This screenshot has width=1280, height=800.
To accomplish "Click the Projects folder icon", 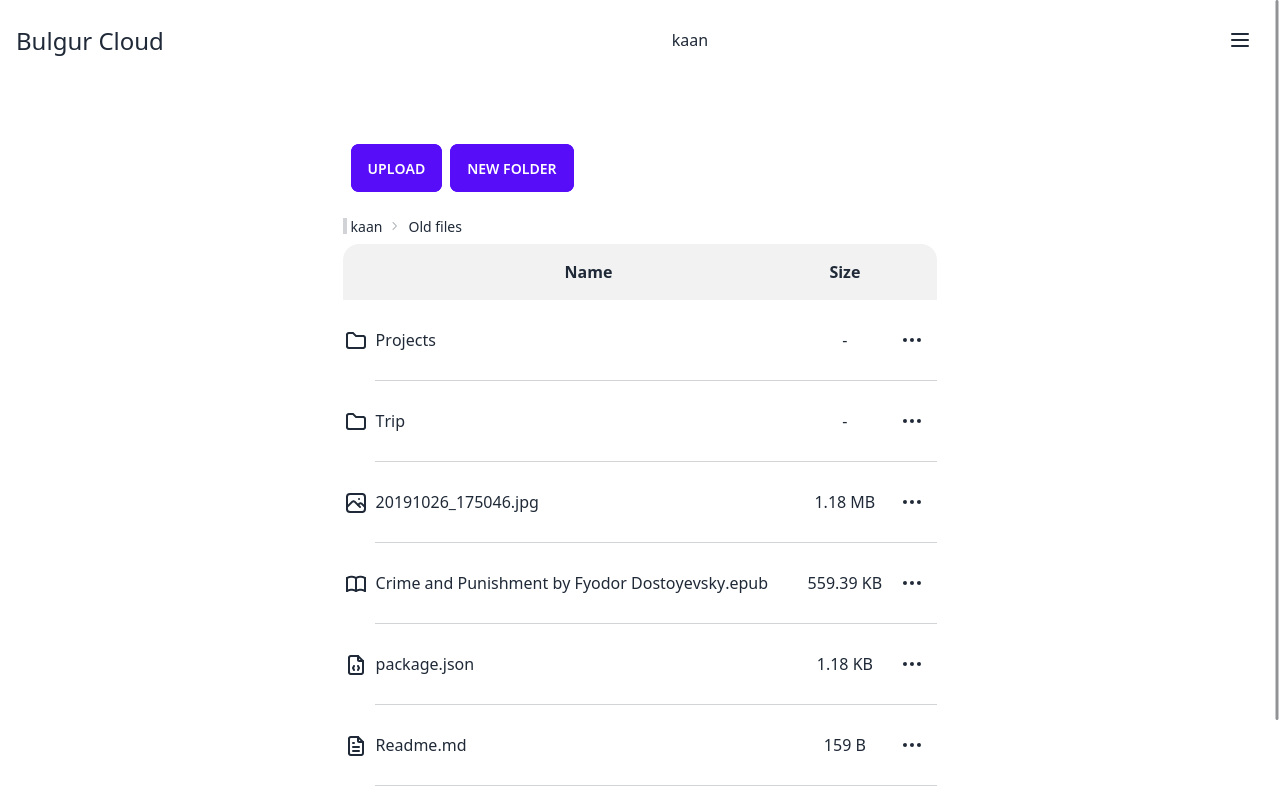I will click(356, 341).
